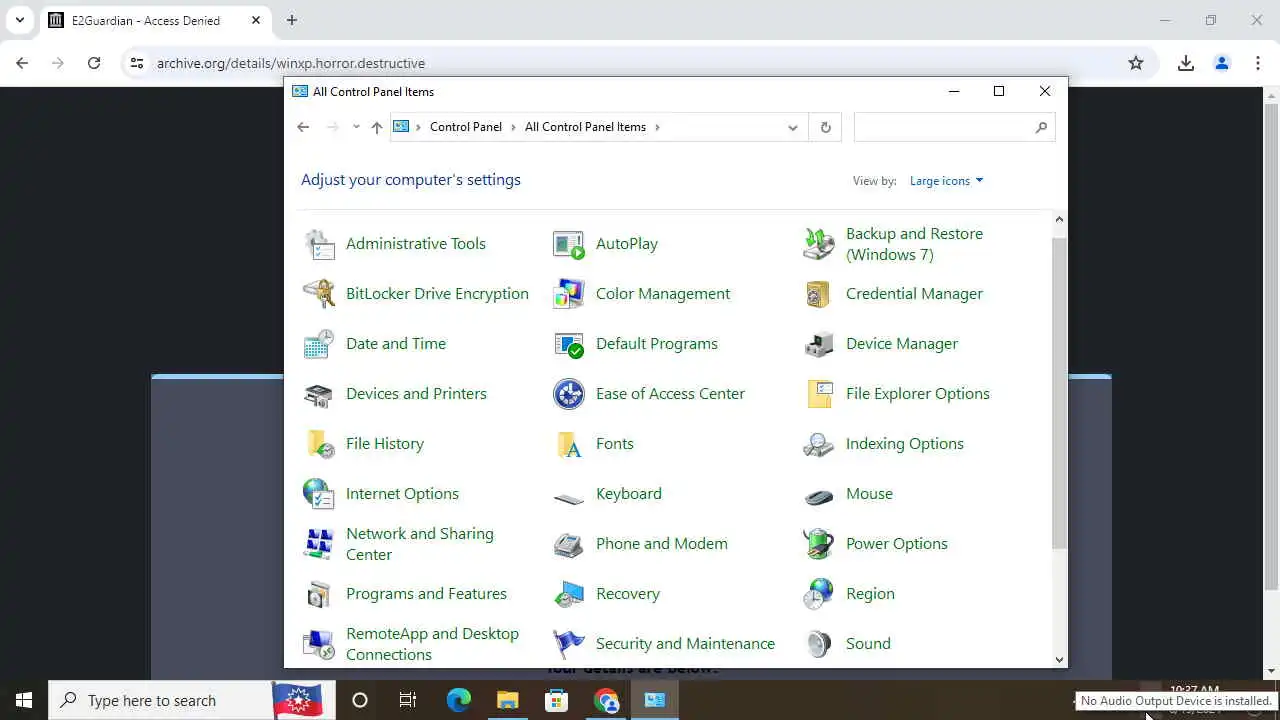Open Backup and Restore icon
The width and height of the screenshot is (1280, 720).
point(819,244)
